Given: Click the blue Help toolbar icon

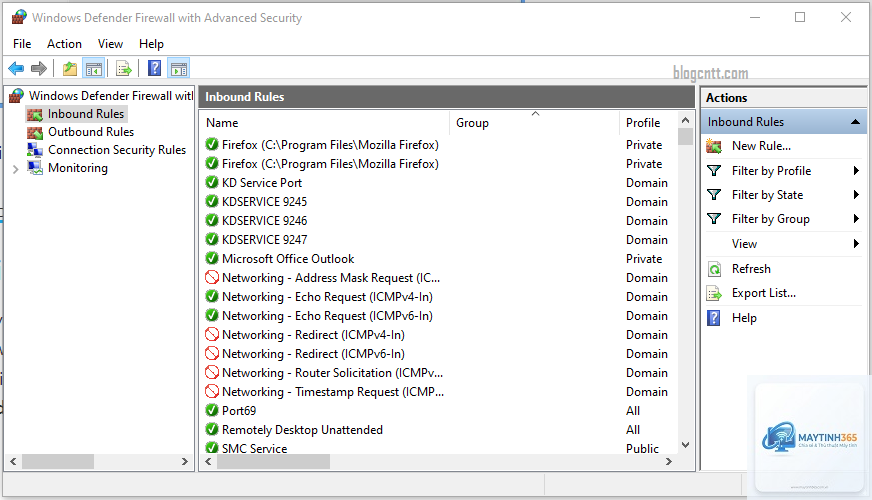Looking at the screenshot, I should pyautogui.click(x=154, y=68).
